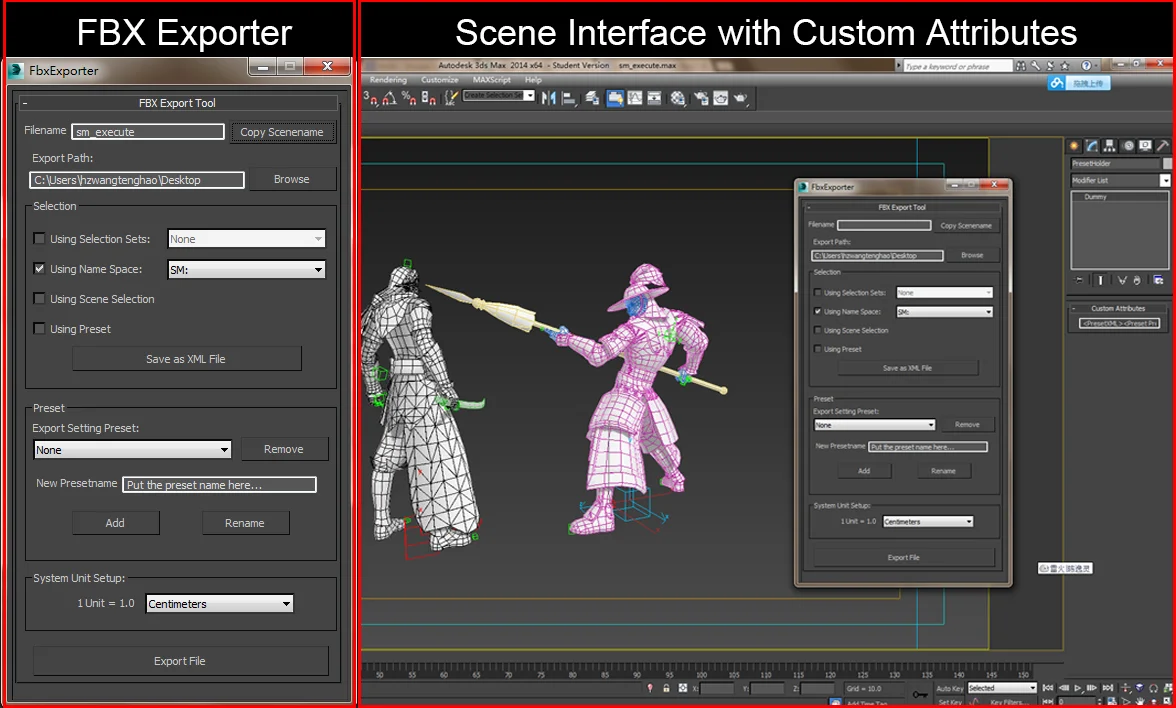Click Remove preset button in left panel
This screenshot has width=1176, height=708.
point(284,448)
